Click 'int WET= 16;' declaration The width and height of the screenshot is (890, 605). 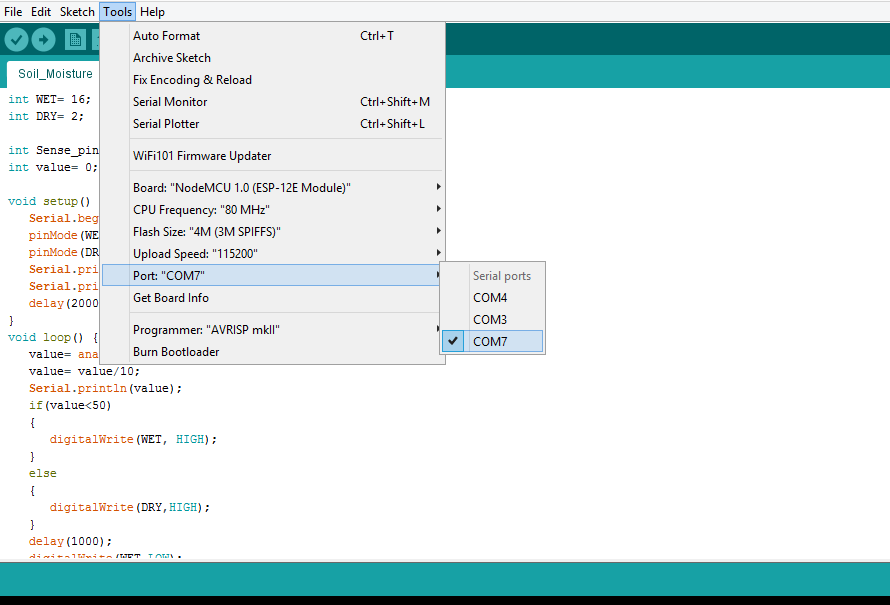49,99
